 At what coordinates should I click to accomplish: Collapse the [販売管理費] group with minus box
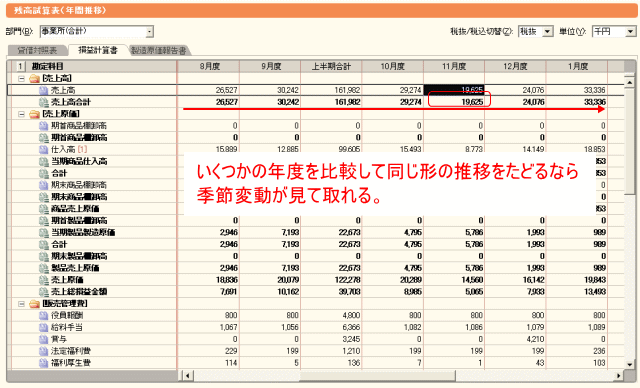[x=22, y=304]
